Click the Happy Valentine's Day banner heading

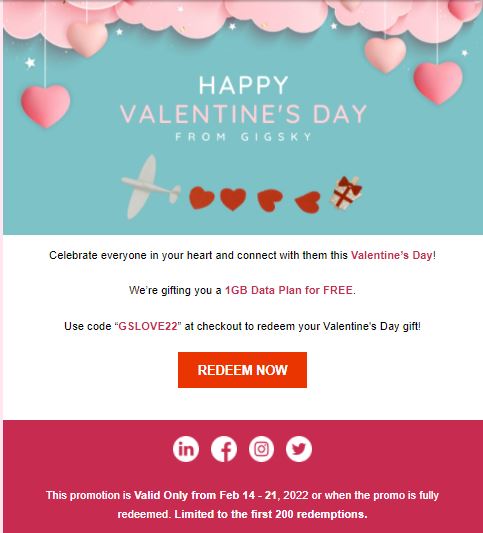coord(243,100)
